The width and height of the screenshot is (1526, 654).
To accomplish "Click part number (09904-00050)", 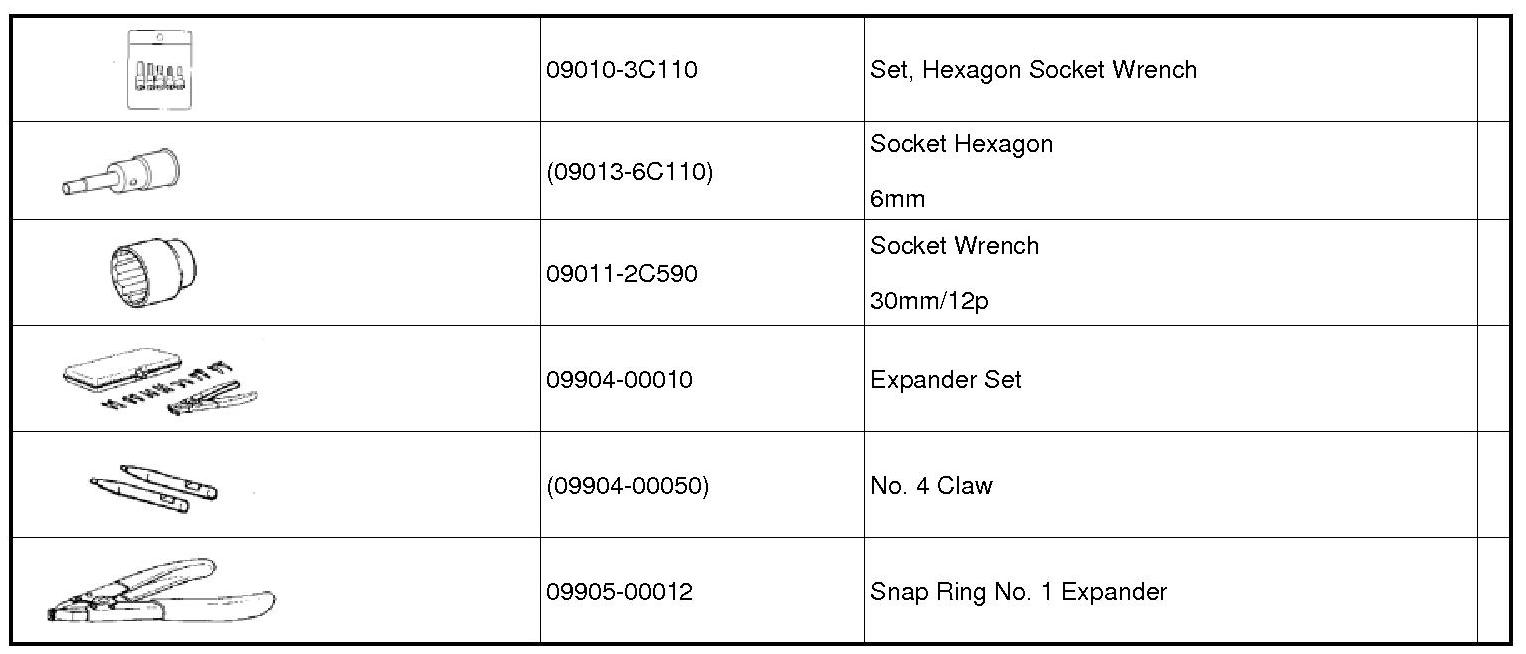I will point(627,486).
